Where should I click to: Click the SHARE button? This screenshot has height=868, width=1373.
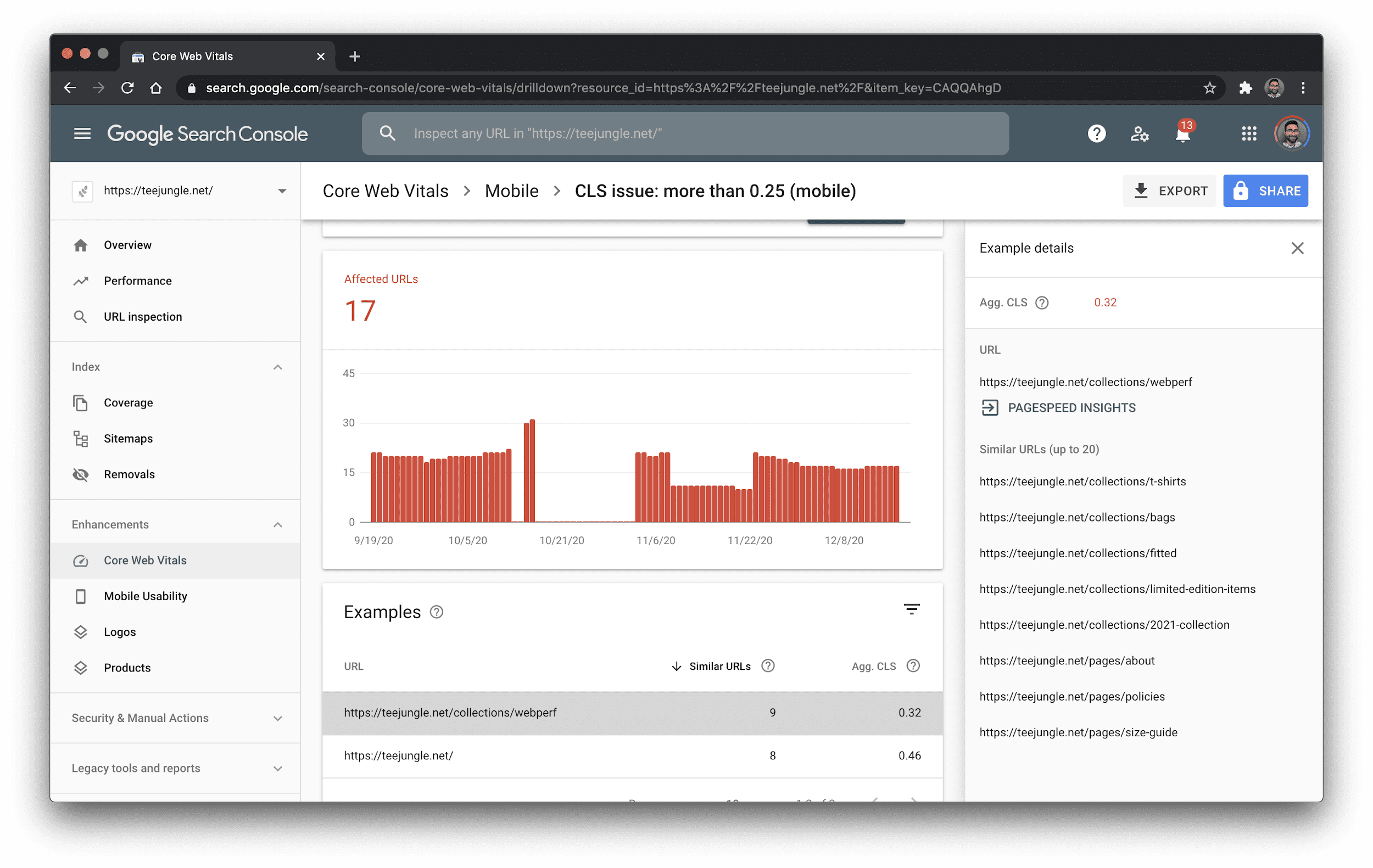coord(1267,190)
